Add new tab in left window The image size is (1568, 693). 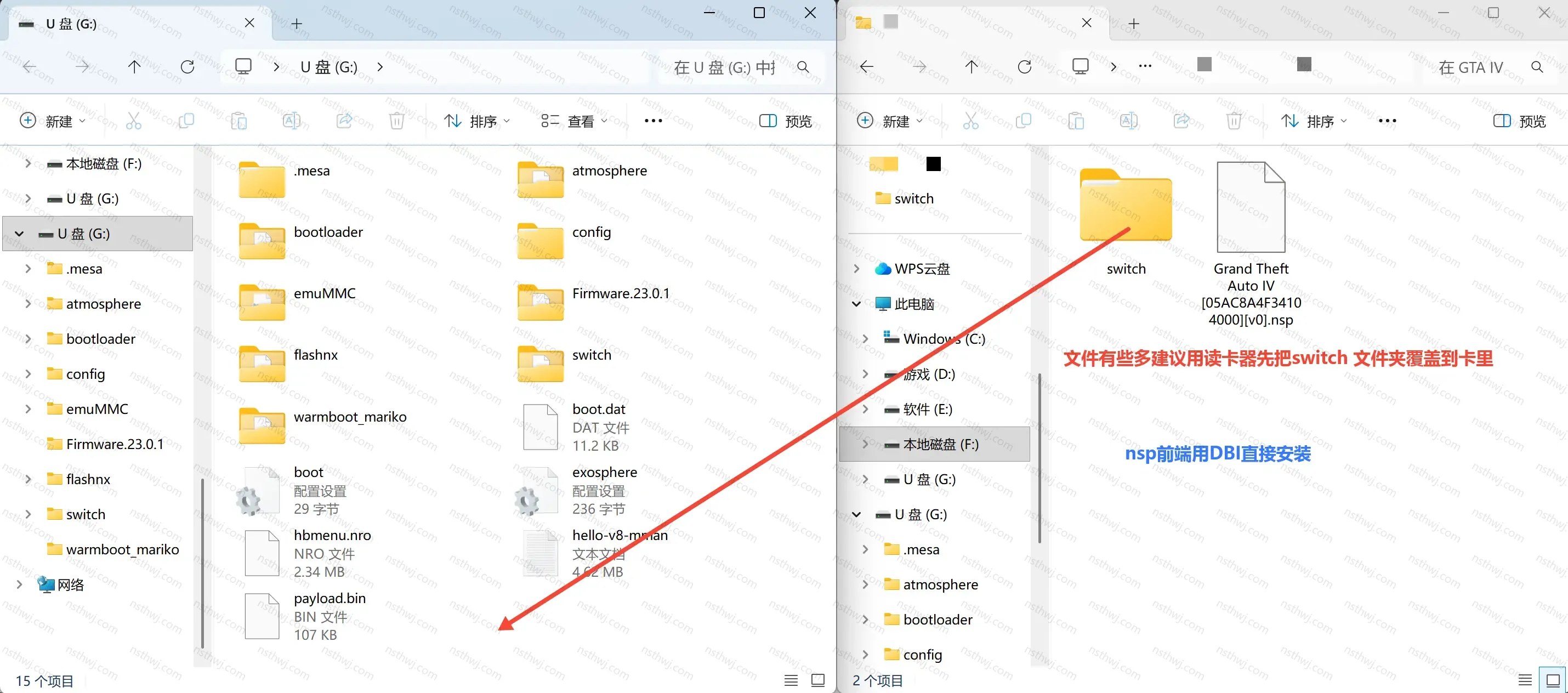tap(297, 24)
